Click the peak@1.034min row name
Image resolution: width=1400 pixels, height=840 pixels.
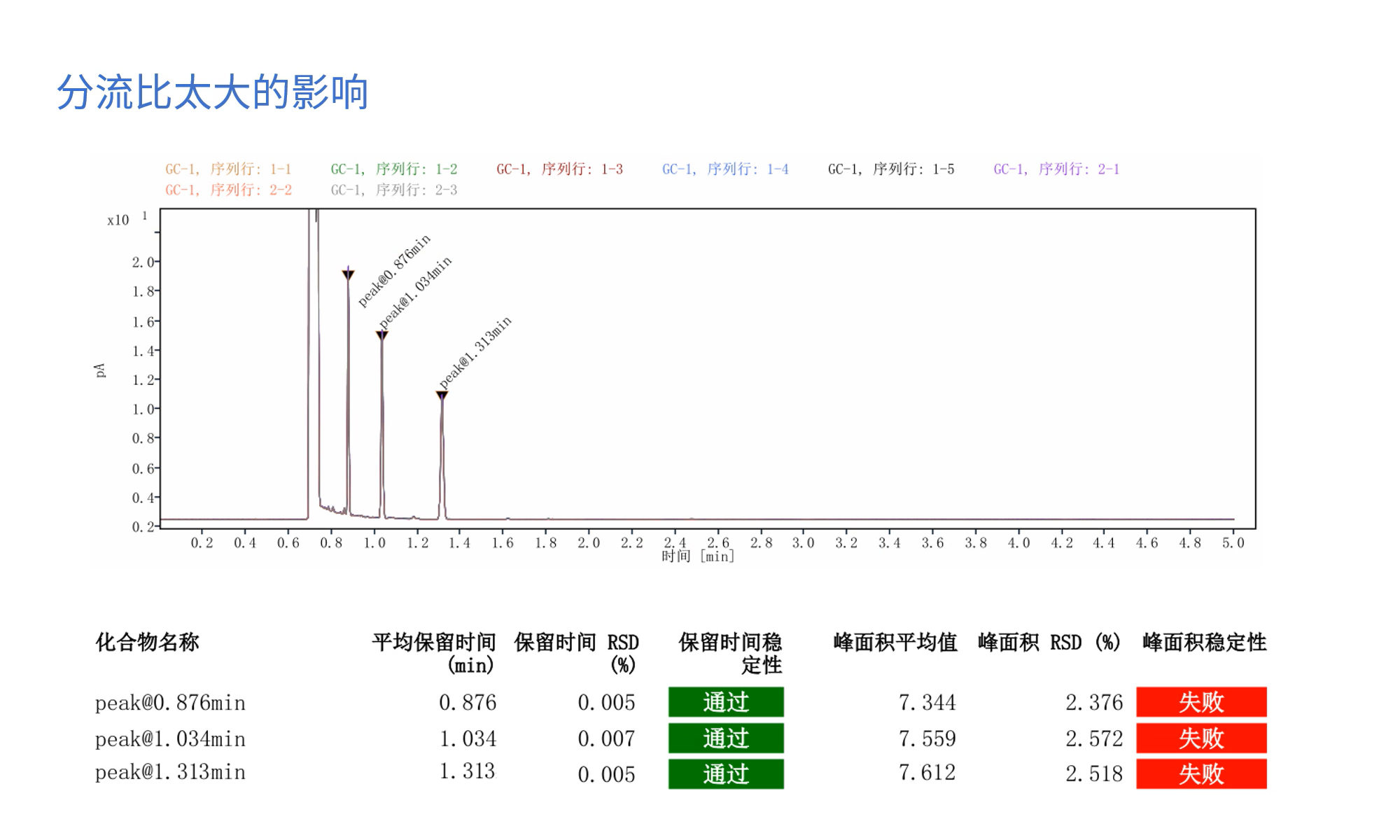point(170,739)
